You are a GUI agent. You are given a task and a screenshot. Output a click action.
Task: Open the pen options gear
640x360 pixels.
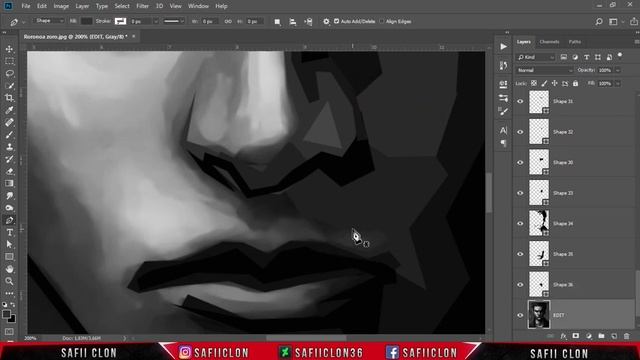click(x=326, y=22)
